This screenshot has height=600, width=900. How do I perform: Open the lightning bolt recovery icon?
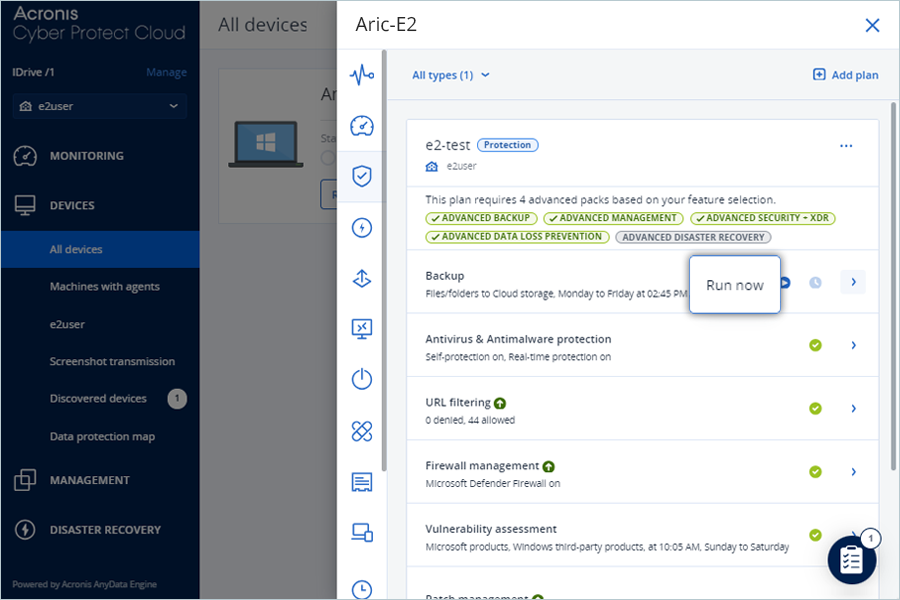coord(362,228)
